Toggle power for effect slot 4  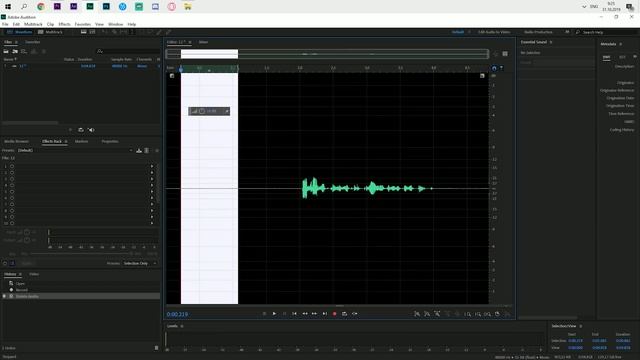pyautogui.click(x=12, y=185)
